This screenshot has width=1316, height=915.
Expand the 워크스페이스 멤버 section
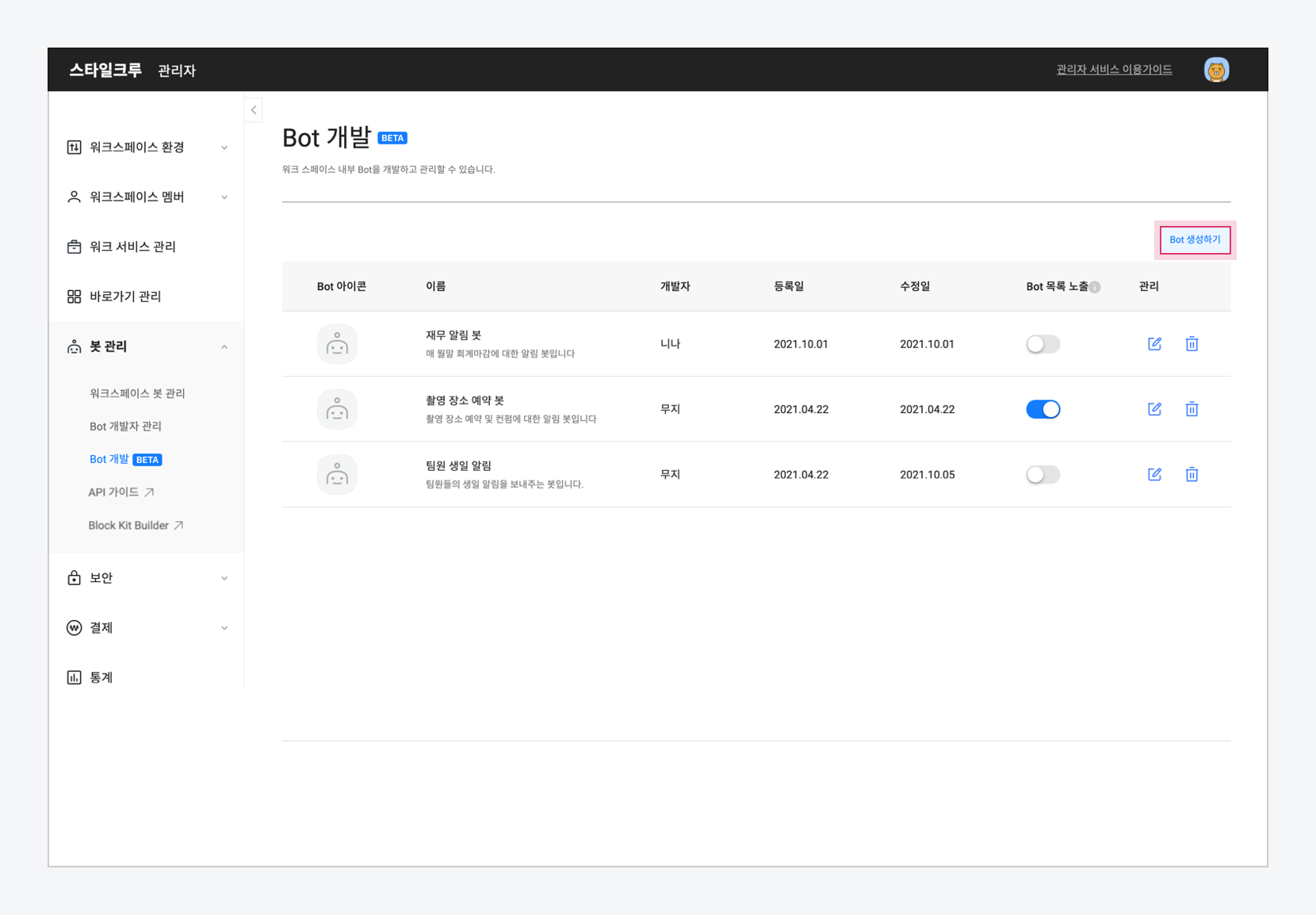point(147,197)
